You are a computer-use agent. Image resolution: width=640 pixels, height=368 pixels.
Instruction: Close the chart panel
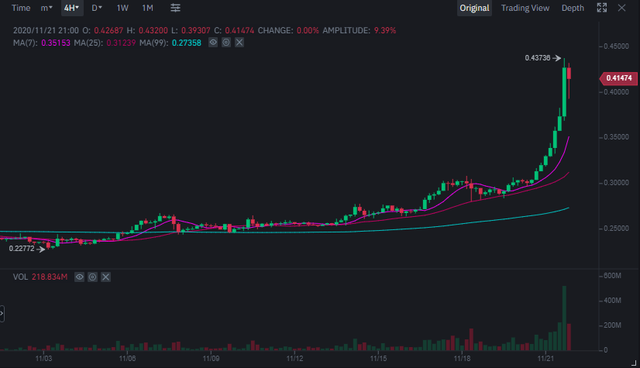(621, 8)
